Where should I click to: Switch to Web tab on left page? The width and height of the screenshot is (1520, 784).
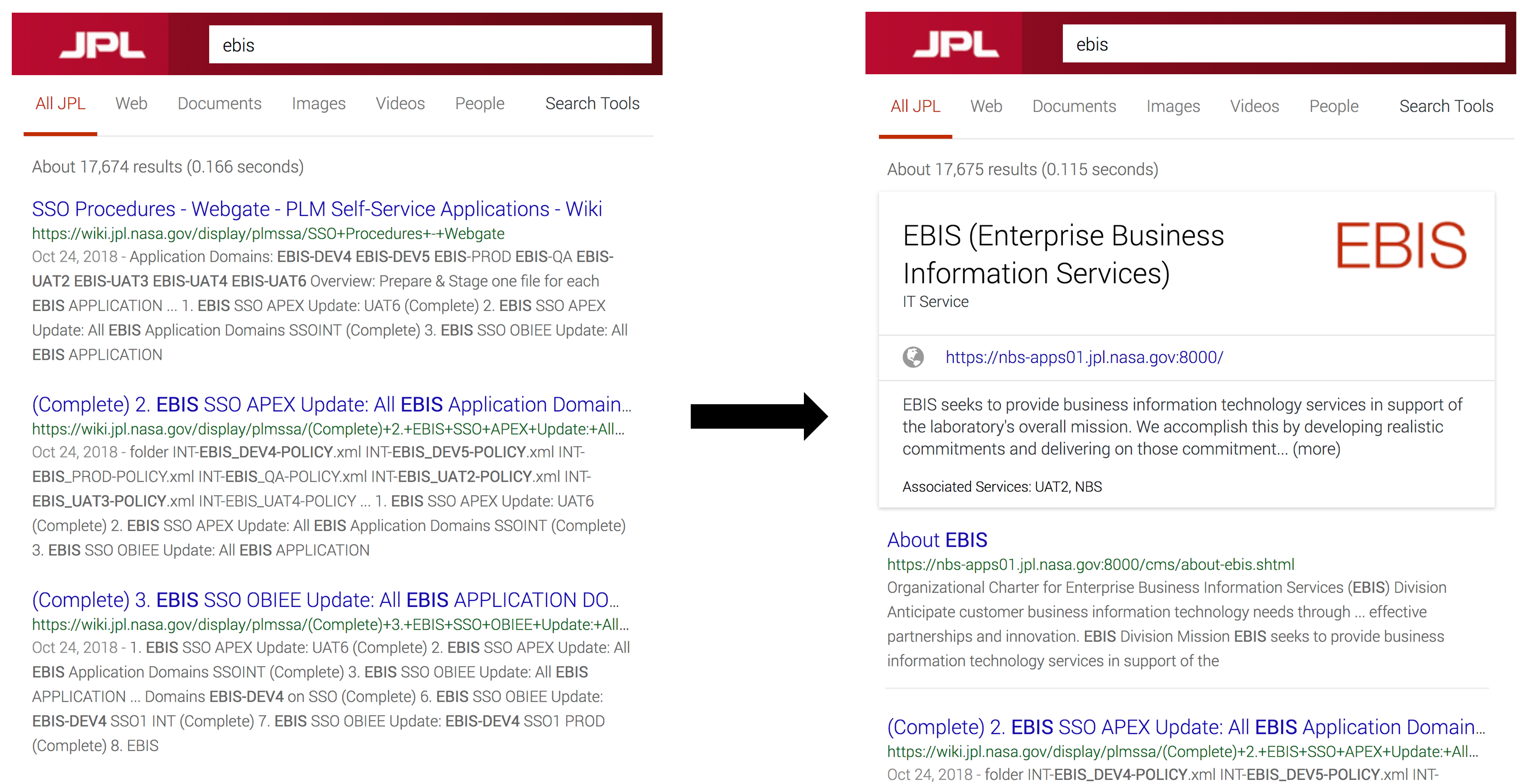pyautogui.click(x=131, y=103)
